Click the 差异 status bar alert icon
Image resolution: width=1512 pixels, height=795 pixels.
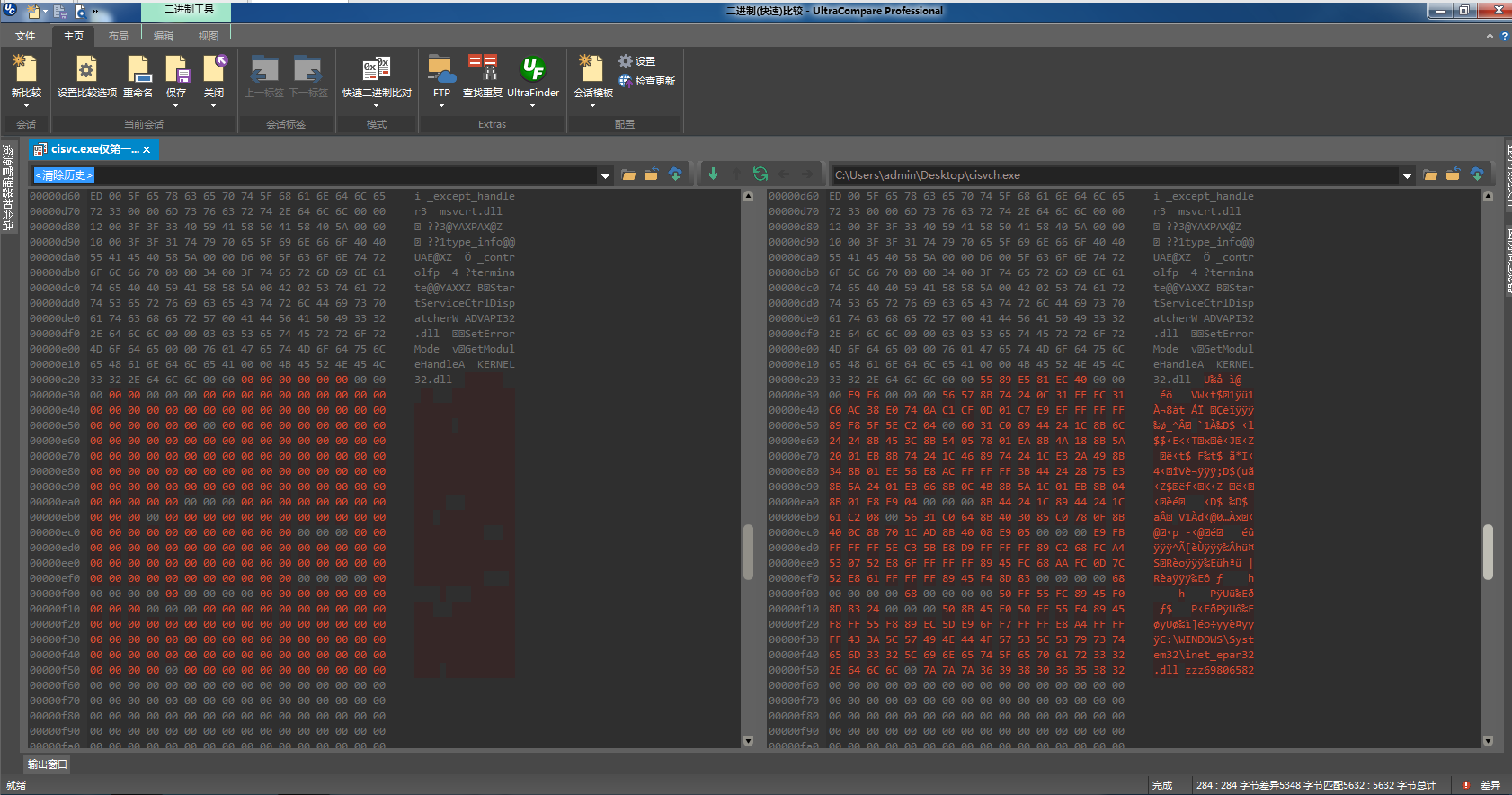(x=1466, y=785)
